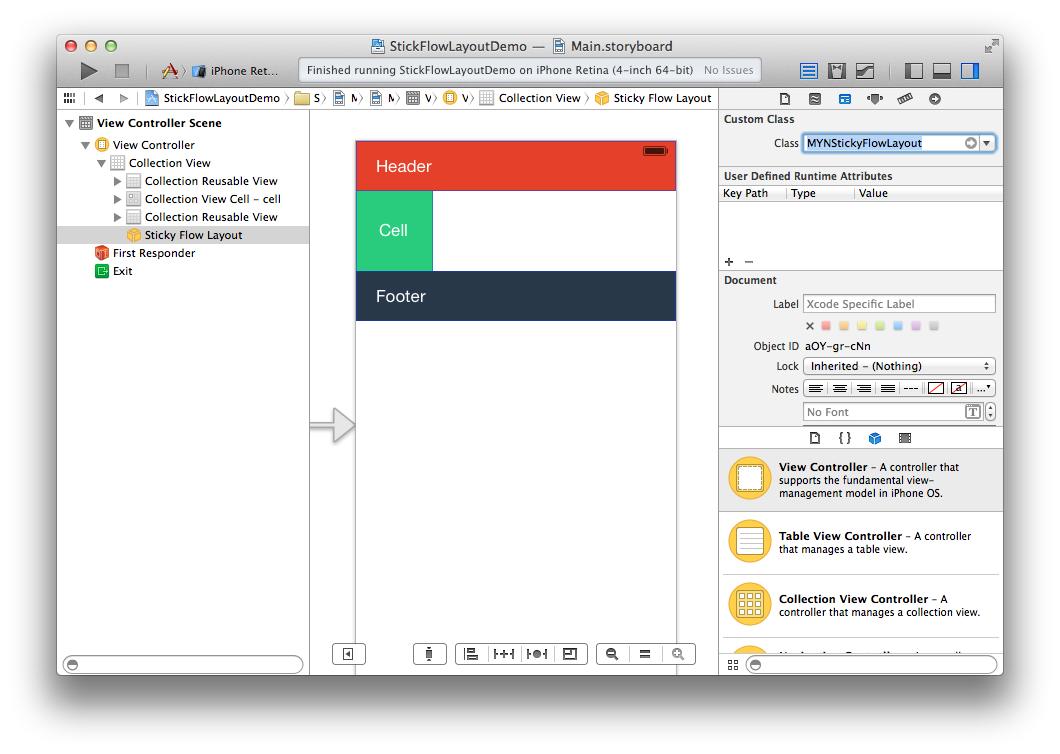The height and width of the screenshot is (754, 1060).
Task: Show the Object library
Action: click(x=875, y=438)
